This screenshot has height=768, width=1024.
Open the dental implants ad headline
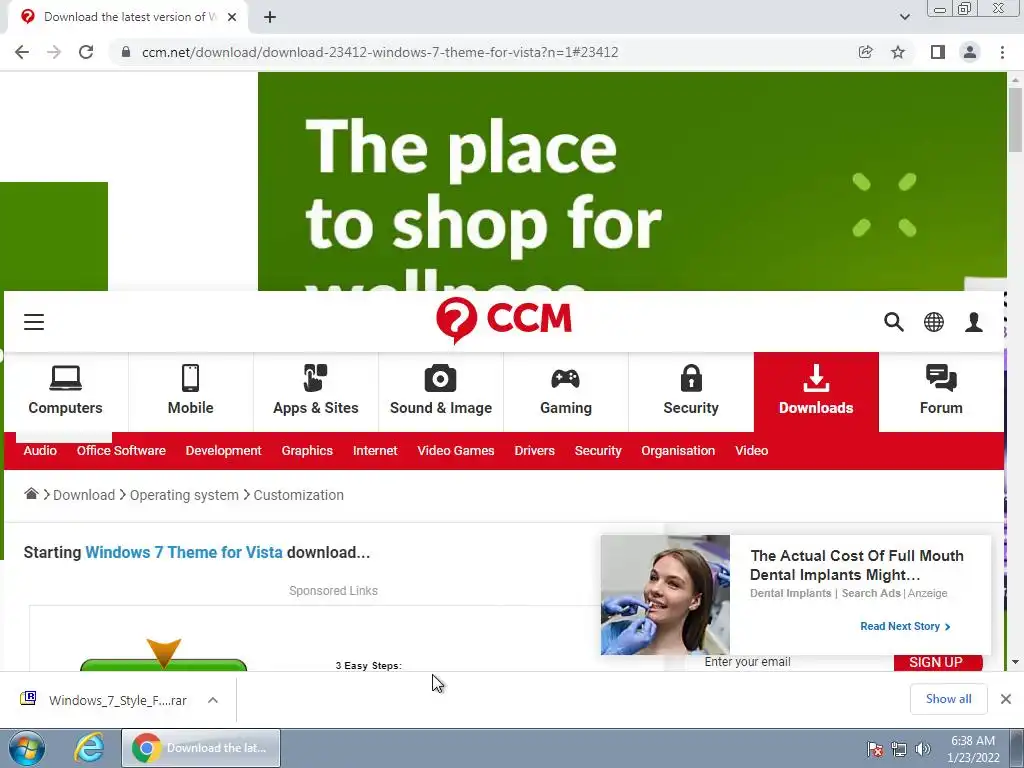[x=857, y=565]
